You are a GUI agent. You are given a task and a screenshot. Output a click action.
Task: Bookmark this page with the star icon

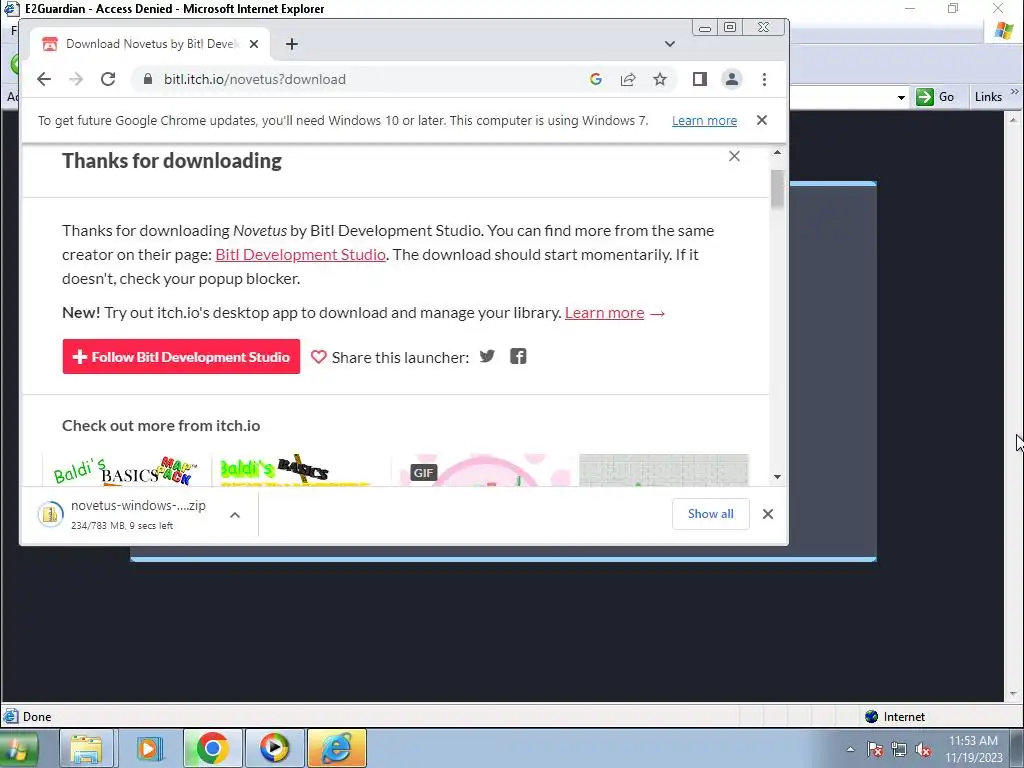(x=660, y=80)
